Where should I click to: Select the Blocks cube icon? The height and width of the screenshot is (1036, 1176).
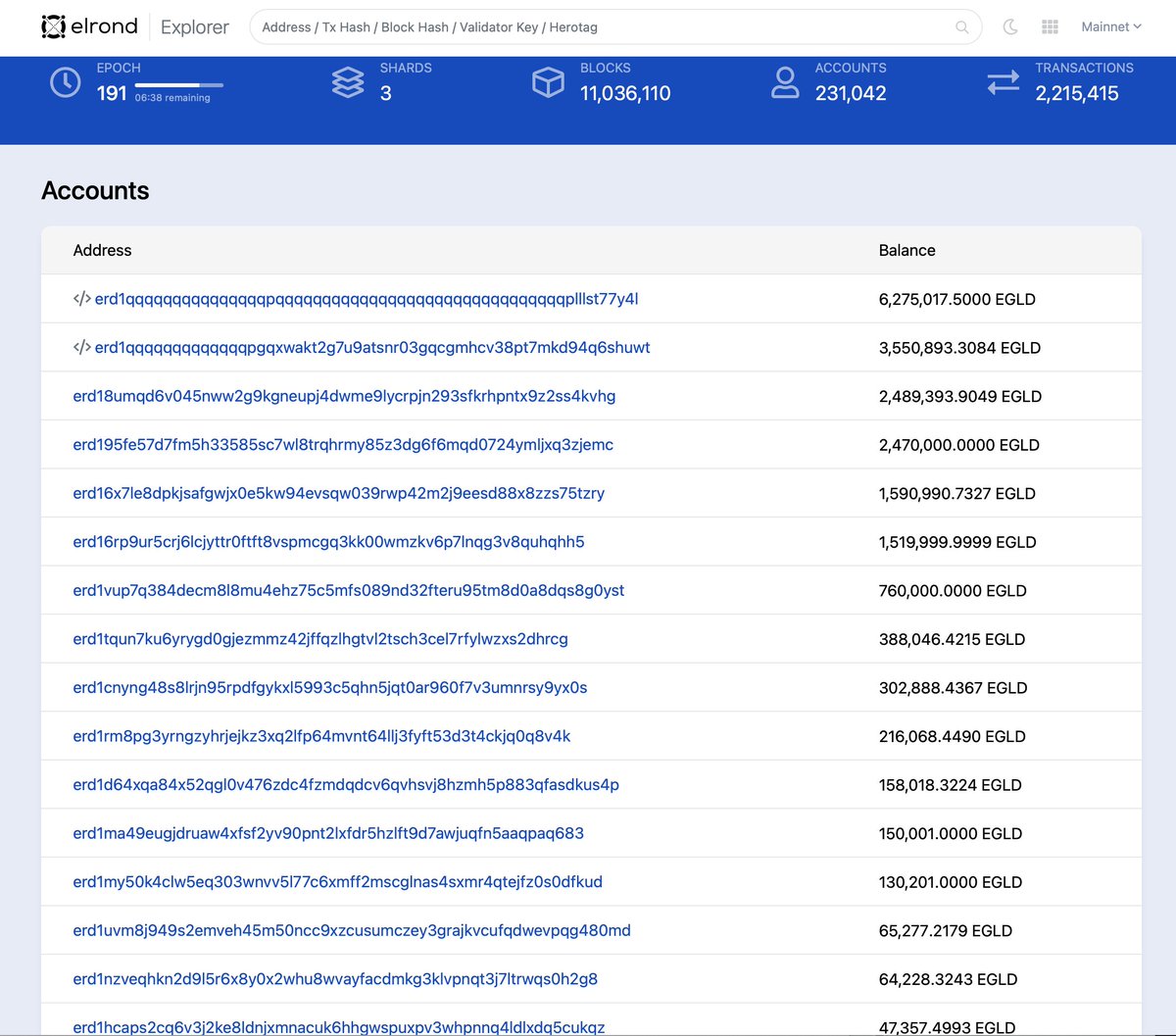coord(548,82)
